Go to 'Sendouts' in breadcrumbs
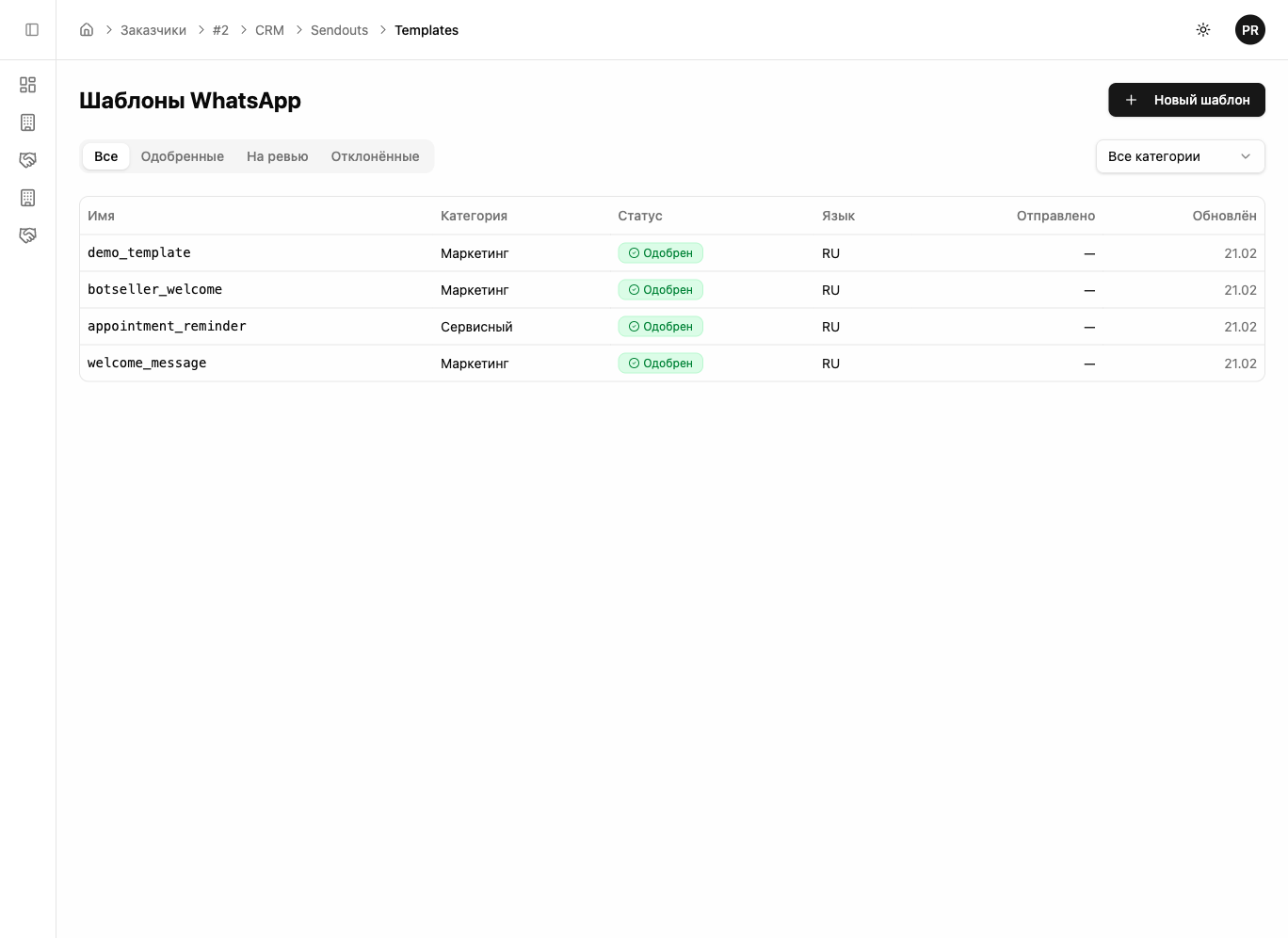Screen dimensions: 1288x938 (x=339, y=30)
